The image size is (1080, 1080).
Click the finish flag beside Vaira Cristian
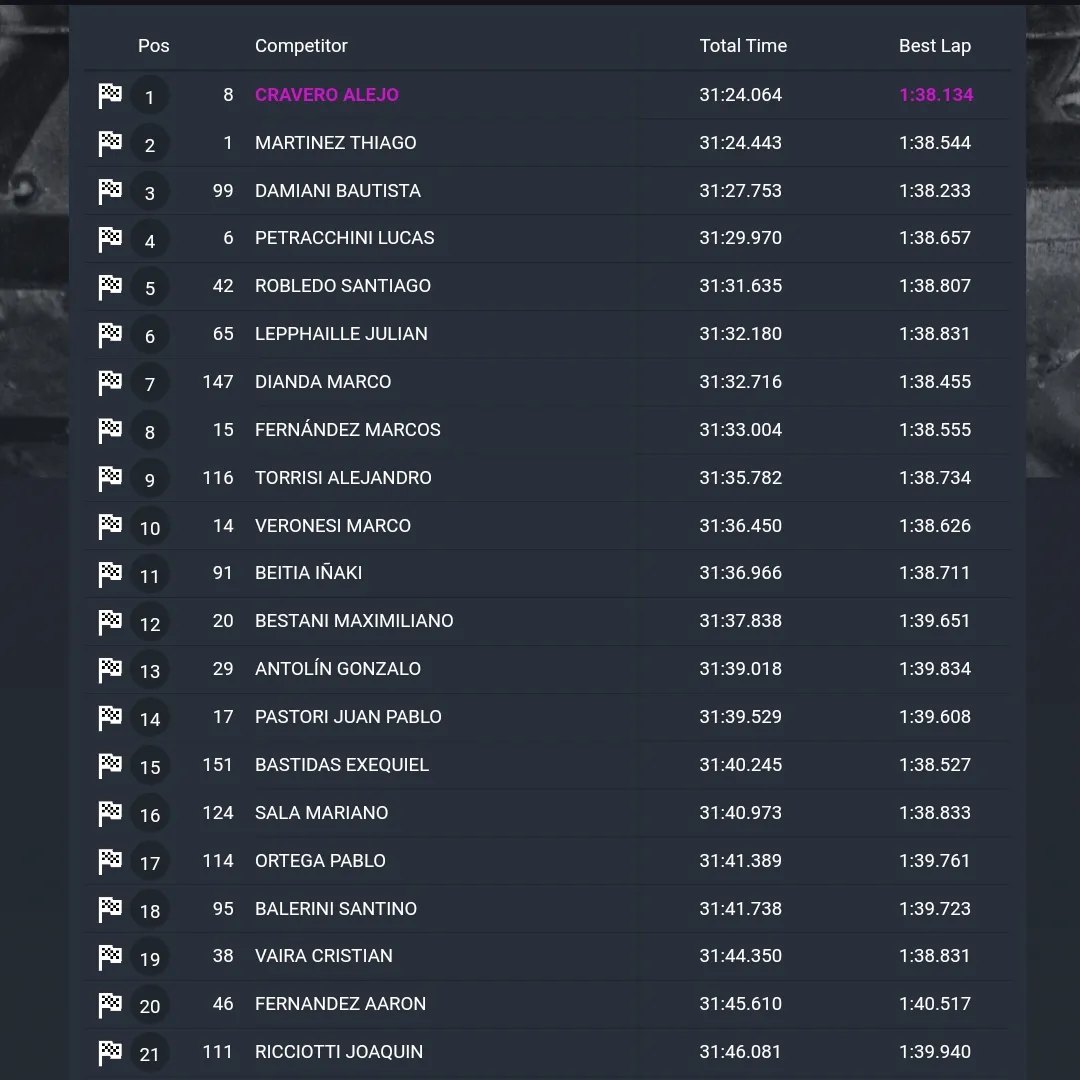tap(110, 957)
